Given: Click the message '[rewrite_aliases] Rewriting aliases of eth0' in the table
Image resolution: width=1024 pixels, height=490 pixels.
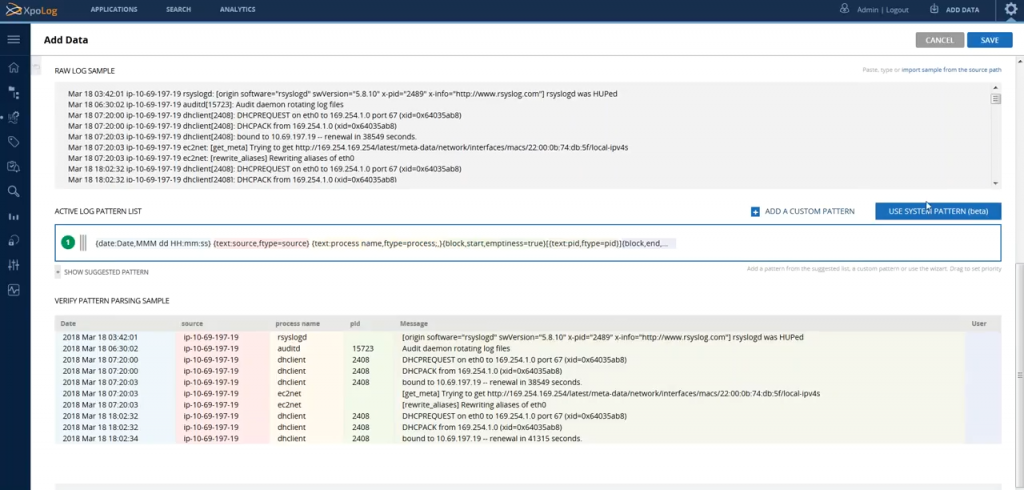Looking at the screenshot, I should (x=473, y=404).
